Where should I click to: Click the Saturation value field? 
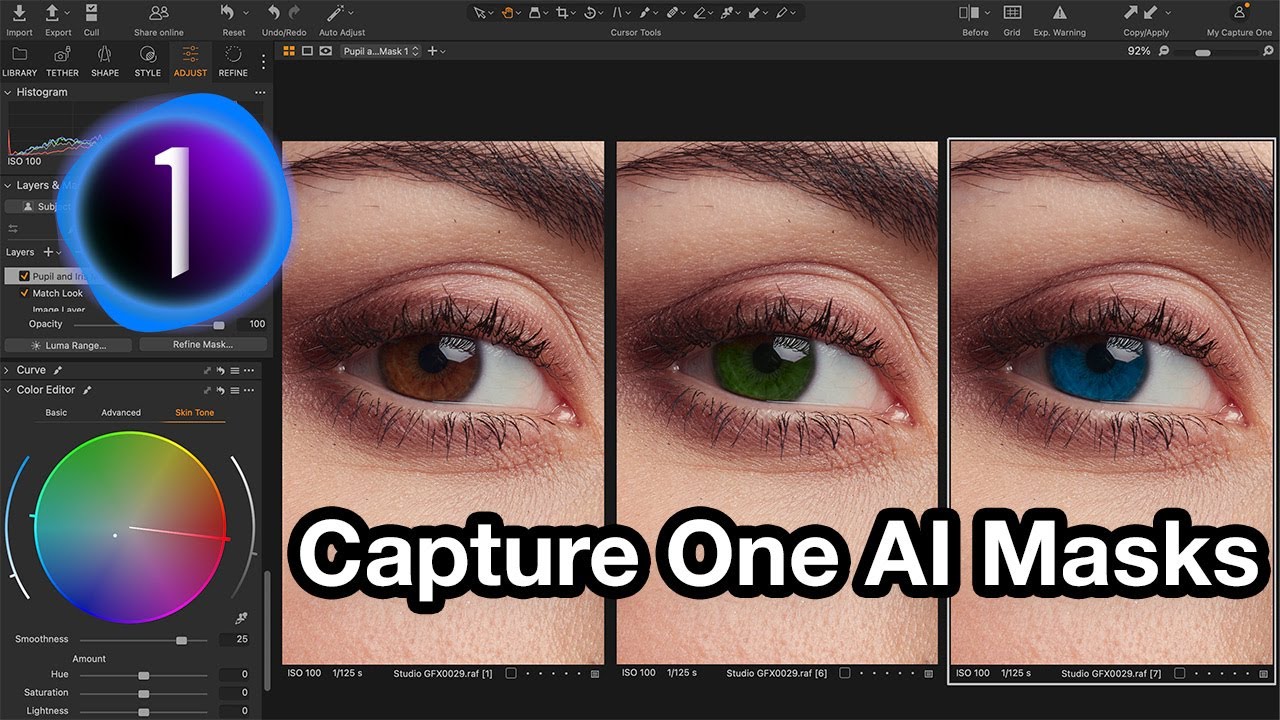coord(234,692)
